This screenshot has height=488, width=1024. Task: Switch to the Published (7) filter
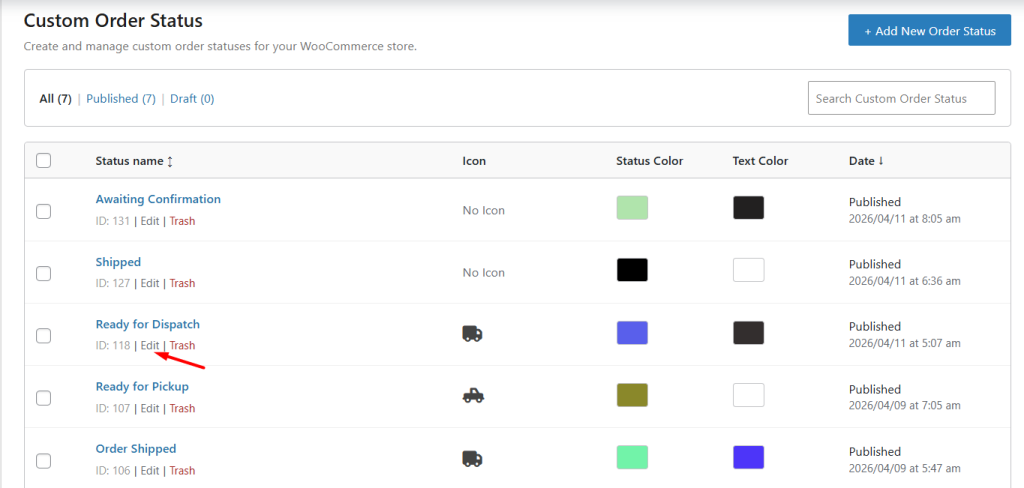point(120,99)
